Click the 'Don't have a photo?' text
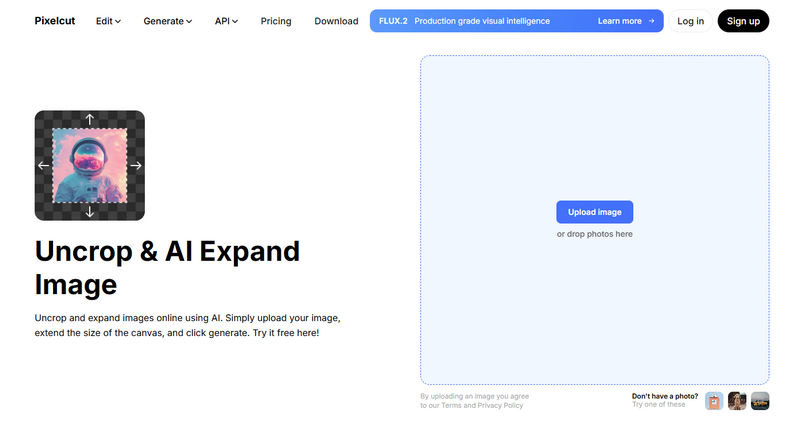The width and height of the screenshot is (800, 439). 665,396
